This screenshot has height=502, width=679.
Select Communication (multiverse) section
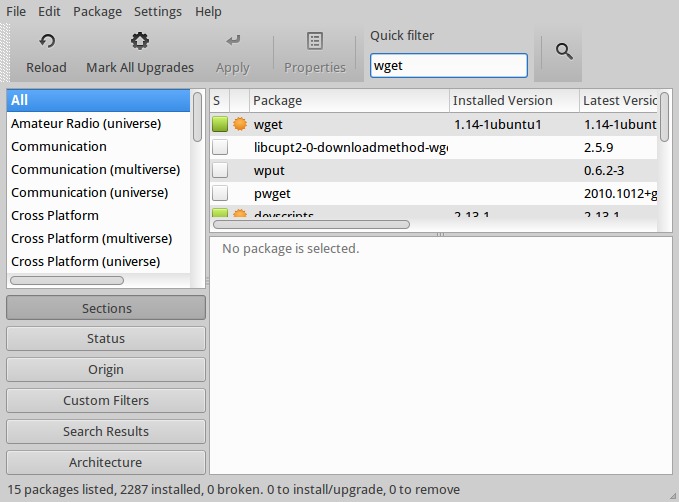[x=98, y=169]
